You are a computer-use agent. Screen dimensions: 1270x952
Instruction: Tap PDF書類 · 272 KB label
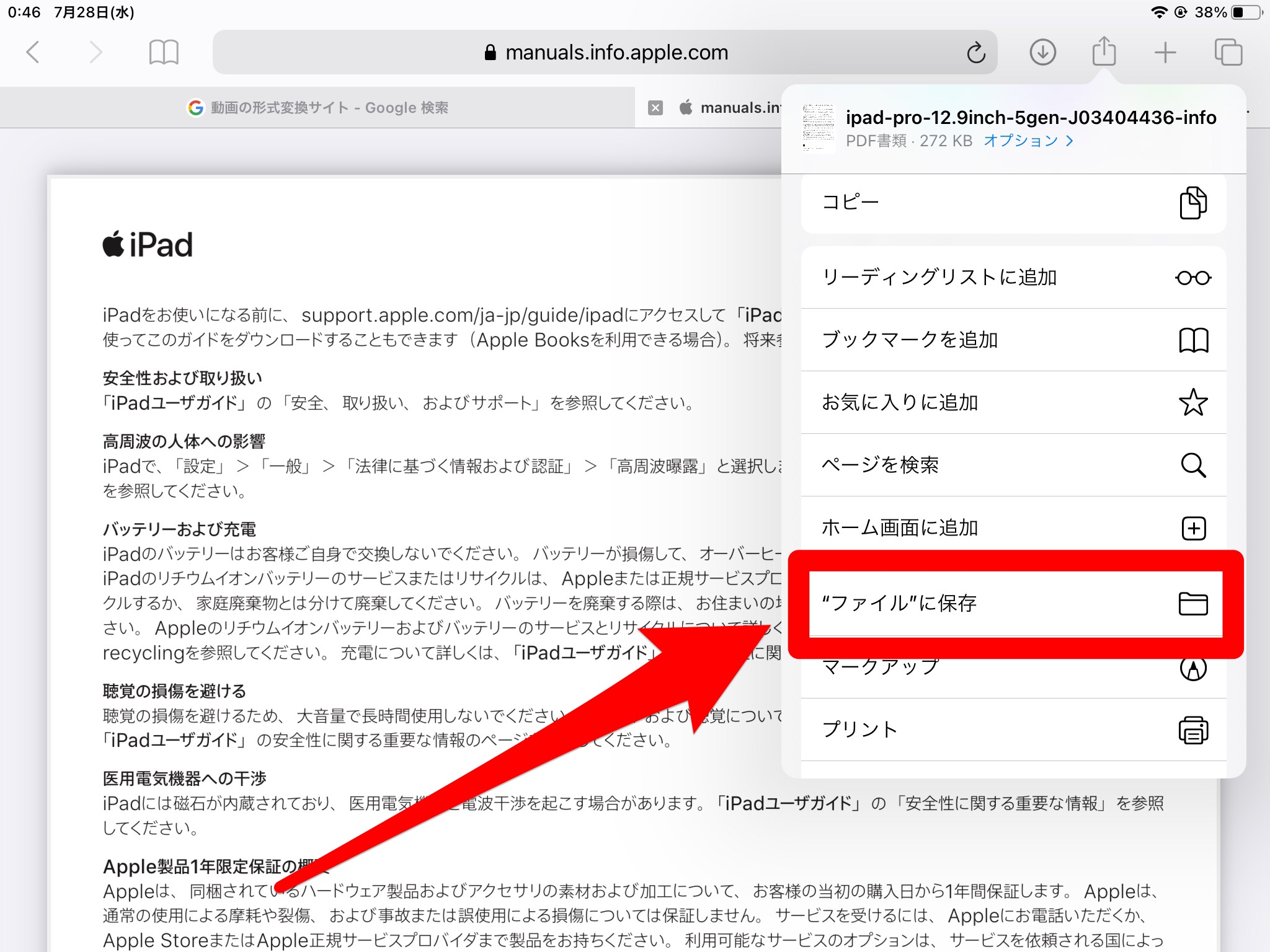909,141
